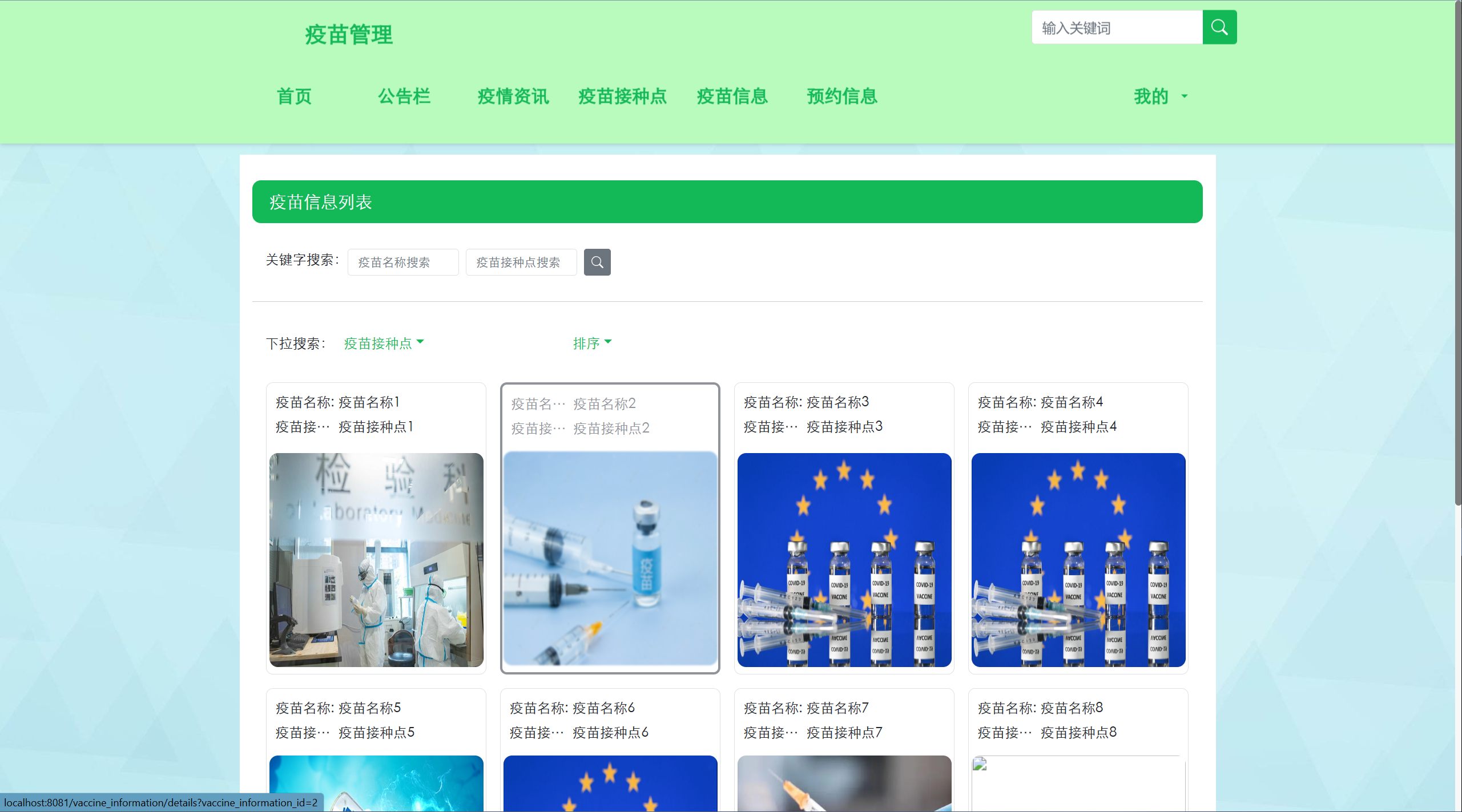Click the green header search icon button

1219,27
